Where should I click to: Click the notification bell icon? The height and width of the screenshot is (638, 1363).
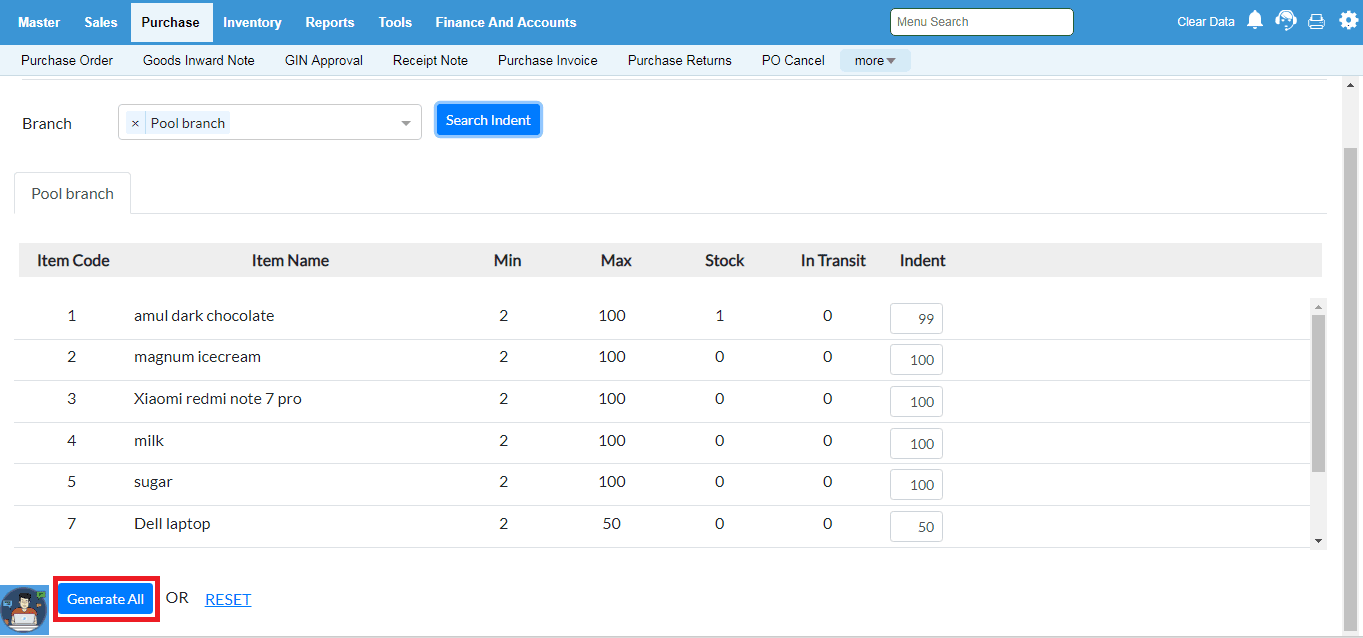(1255, 21)
